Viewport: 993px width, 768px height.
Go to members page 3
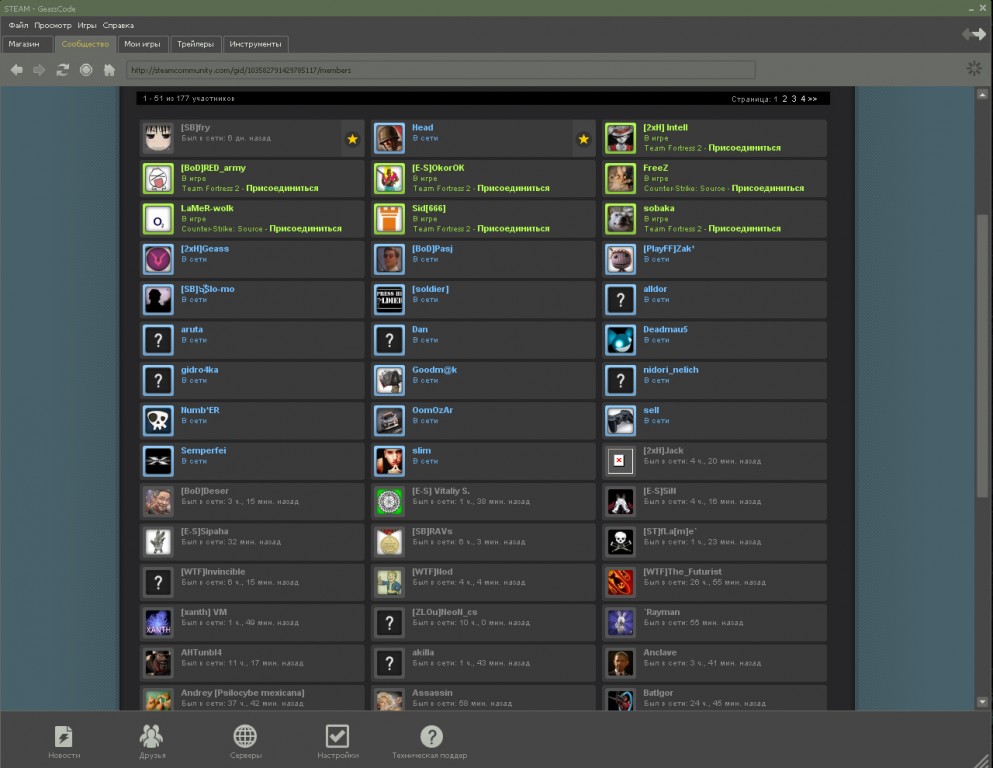coord(794,99)
